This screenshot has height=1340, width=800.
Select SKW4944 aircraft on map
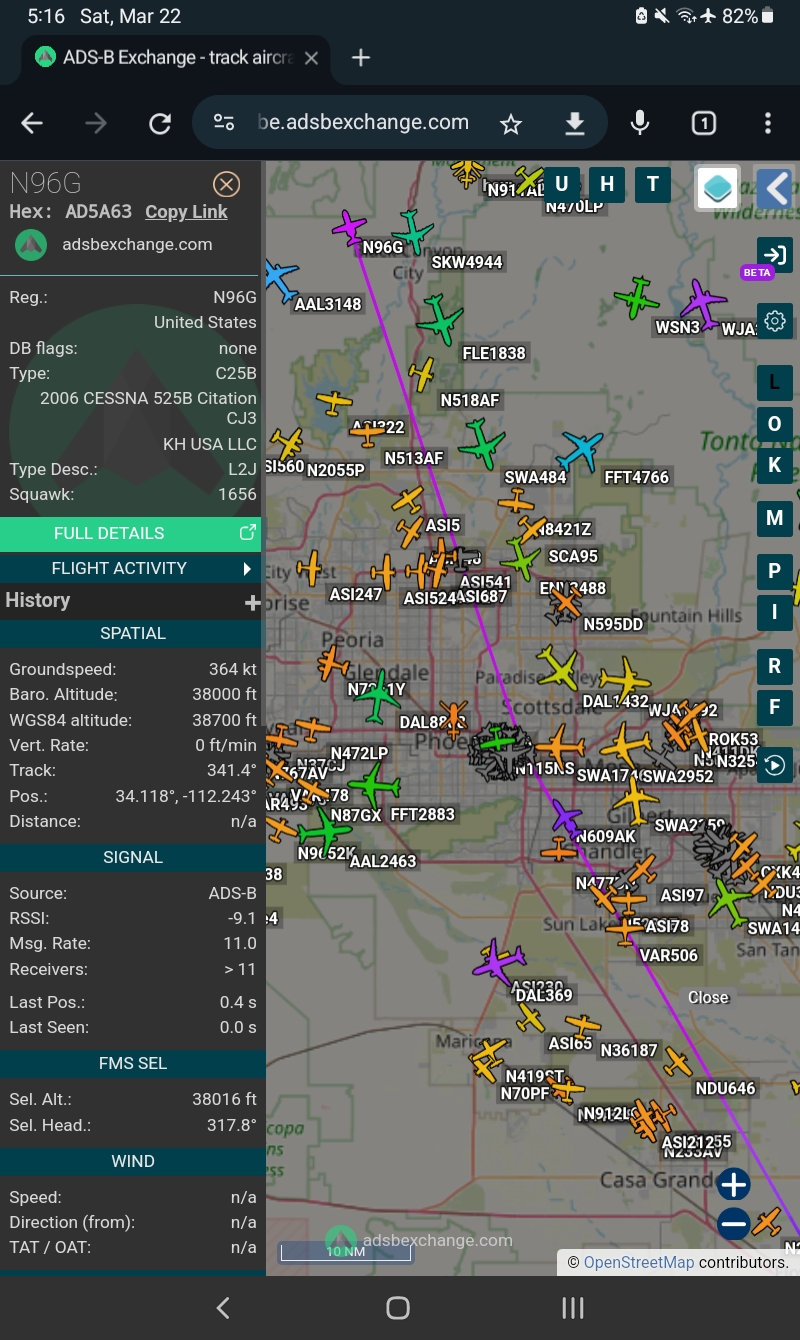point(411,233)
